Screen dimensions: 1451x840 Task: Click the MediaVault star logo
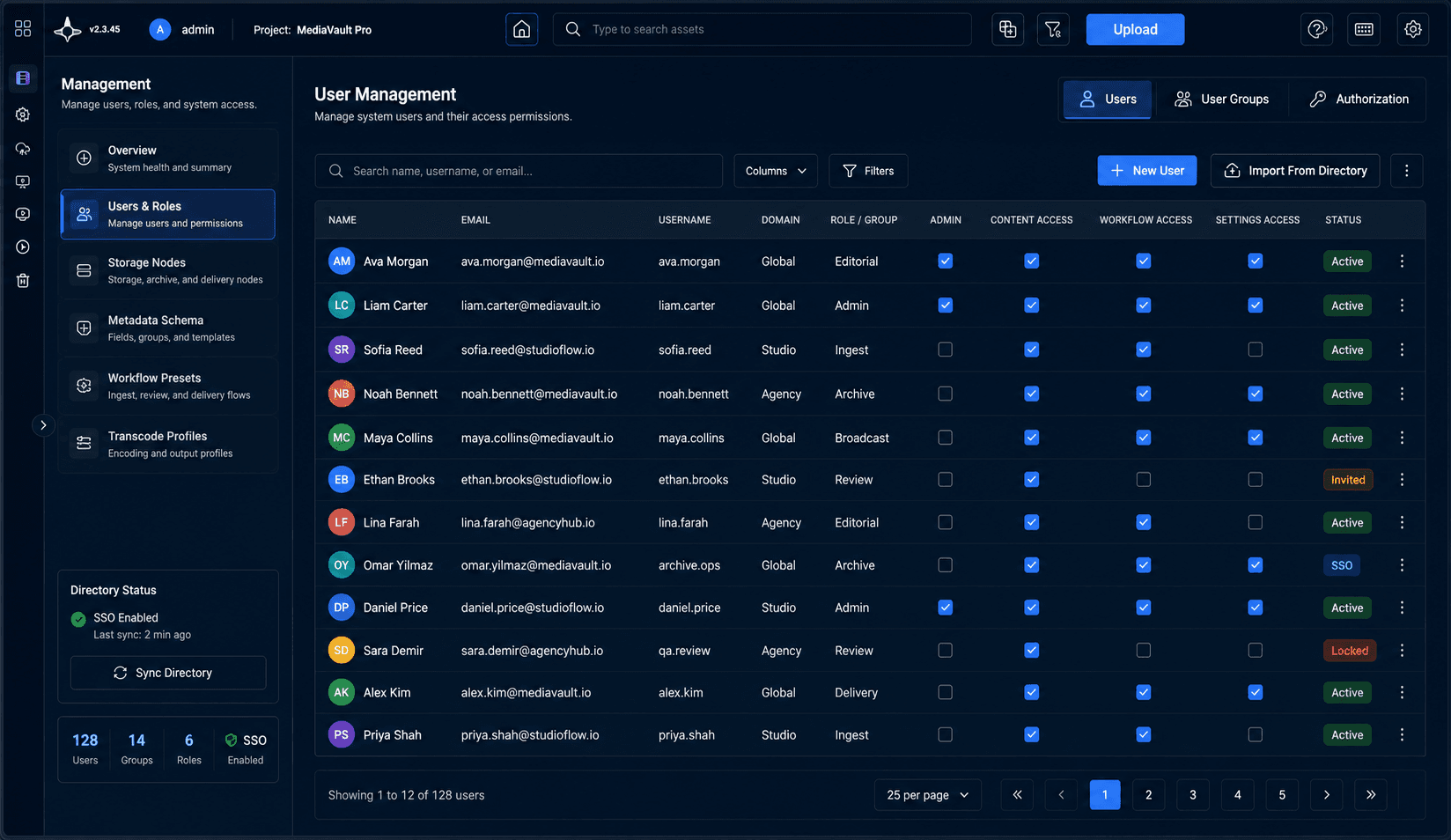click(x=67, y=29)
